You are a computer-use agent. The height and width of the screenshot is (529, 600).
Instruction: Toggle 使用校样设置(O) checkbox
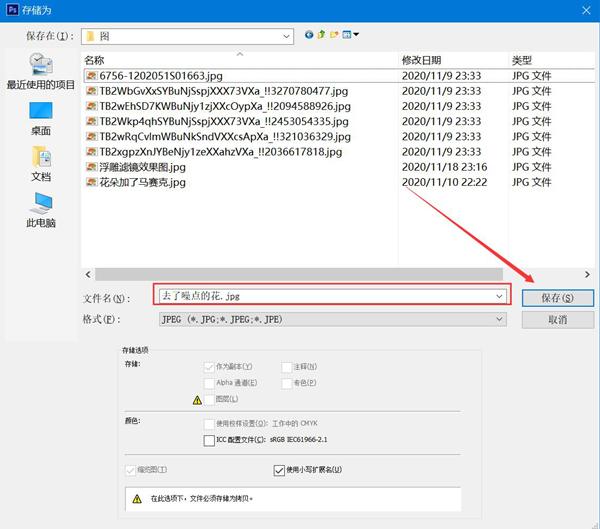(209, 424)
